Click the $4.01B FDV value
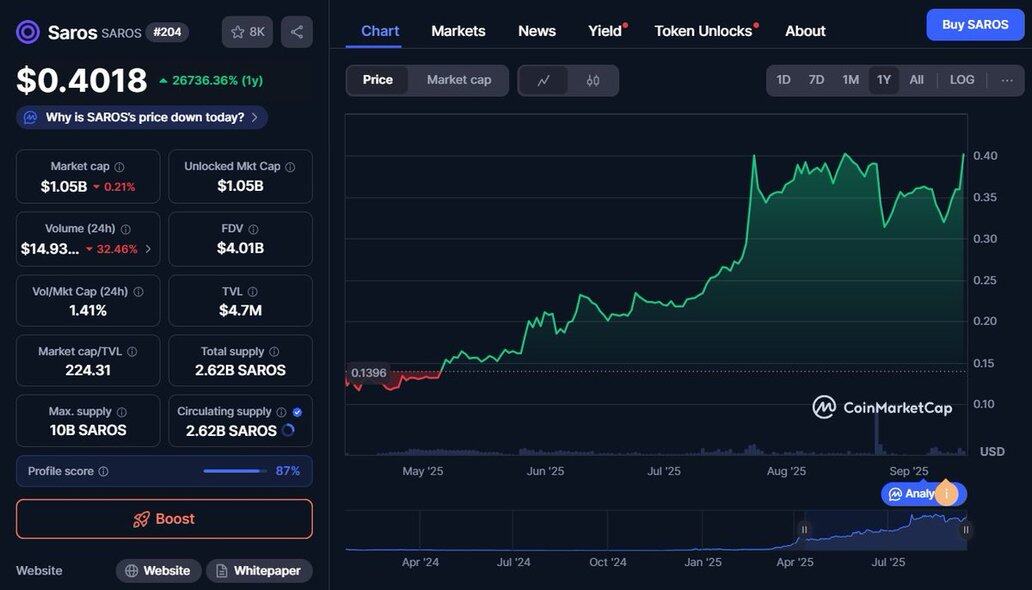 [x=240, y=248]
